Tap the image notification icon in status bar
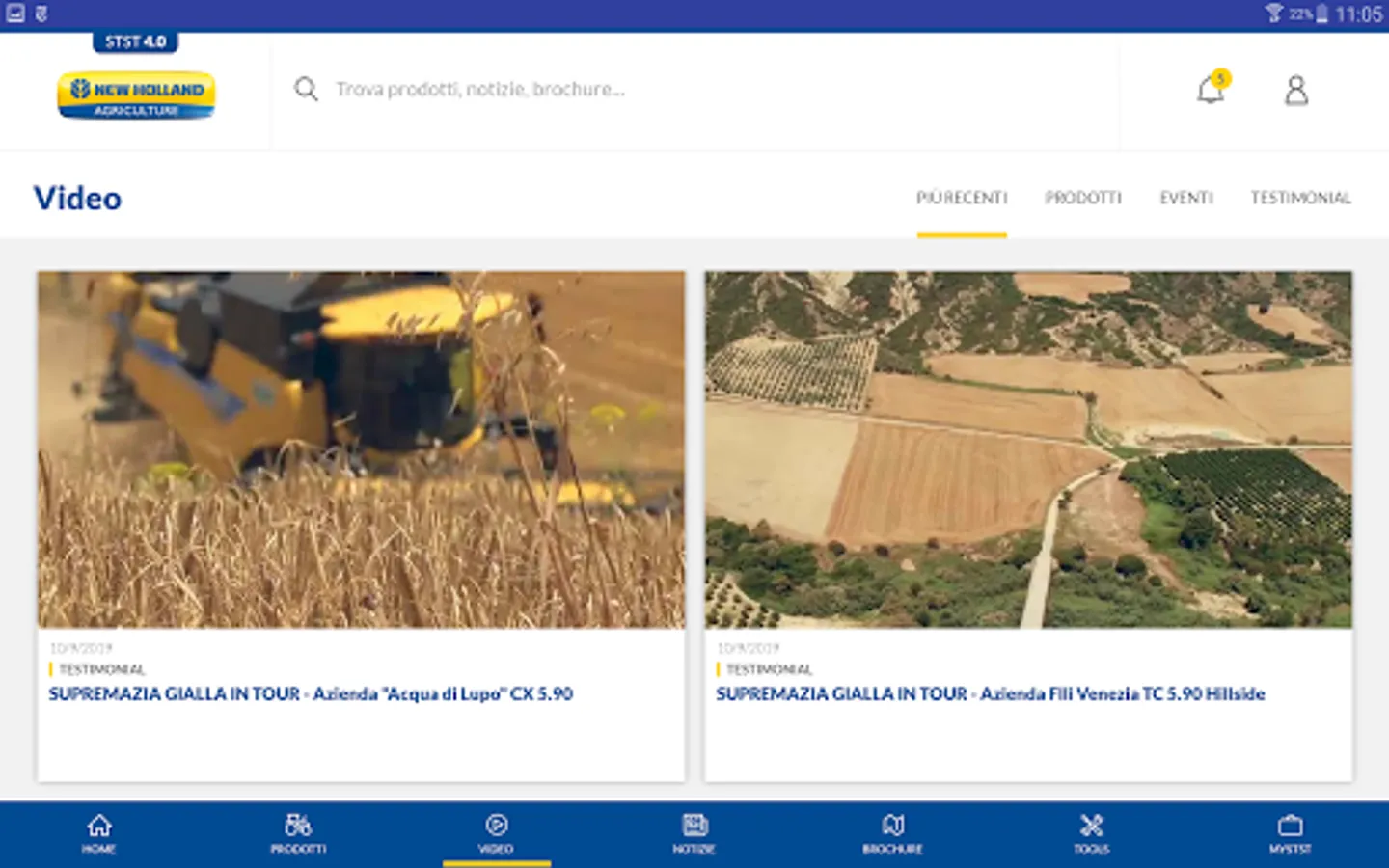This screenshot has height=868, width=1389. (x=15, y=14)
